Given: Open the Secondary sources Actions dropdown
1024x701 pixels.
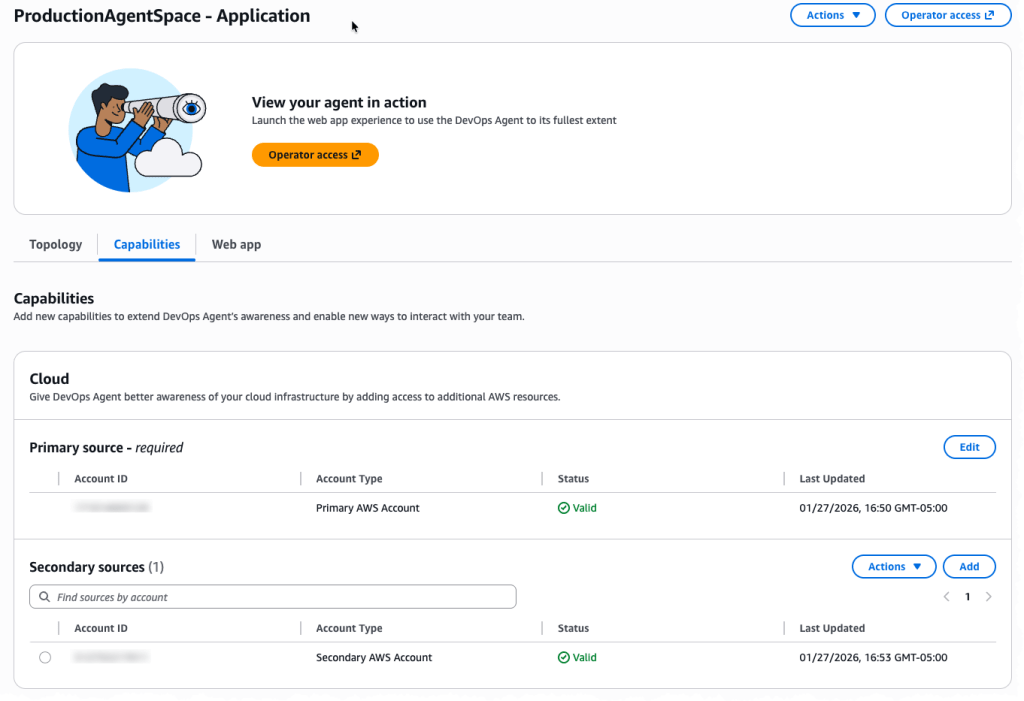Looking at the screenshot, I should (893, 567).
